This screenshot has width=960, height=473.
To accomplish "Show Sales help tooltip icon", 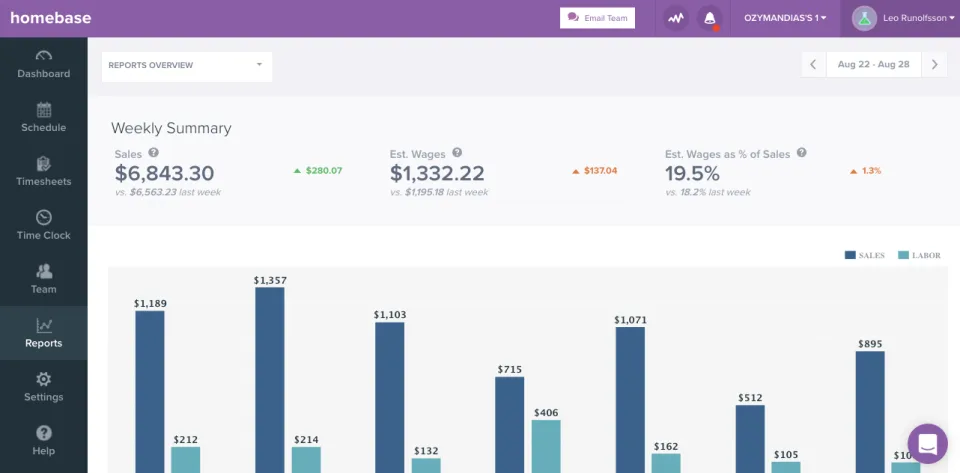I will [153, 152].
